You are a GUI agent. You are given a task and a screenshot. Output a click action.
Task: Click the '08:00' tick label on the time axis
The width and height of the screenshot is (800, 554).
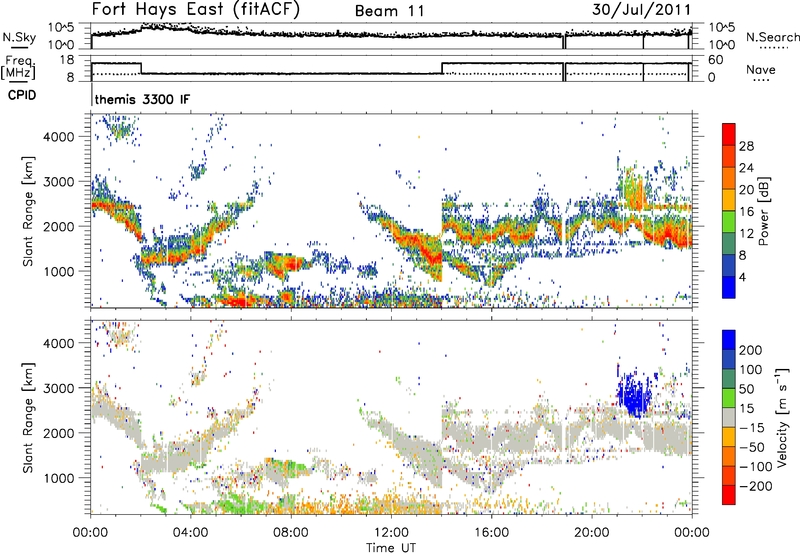pyautogui.click(x=291, y=533)
